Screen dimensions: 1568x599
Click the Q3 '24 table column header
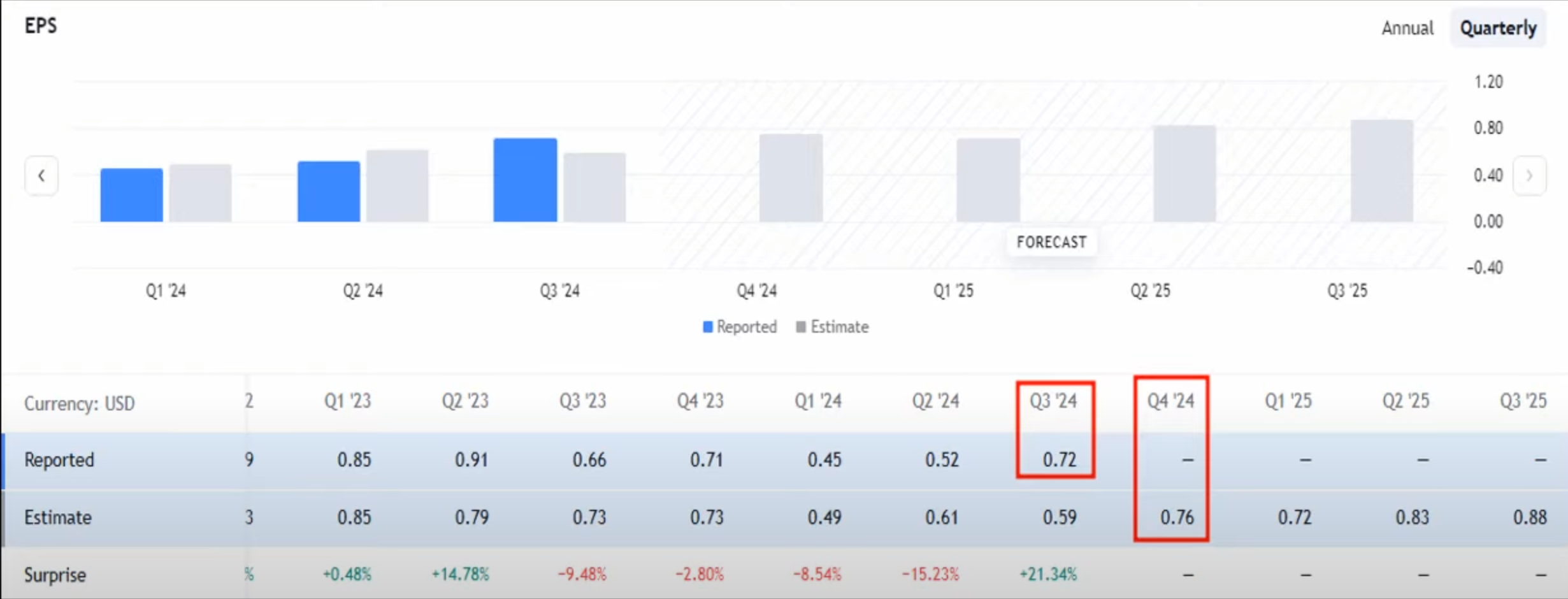tap(1053, 401)
